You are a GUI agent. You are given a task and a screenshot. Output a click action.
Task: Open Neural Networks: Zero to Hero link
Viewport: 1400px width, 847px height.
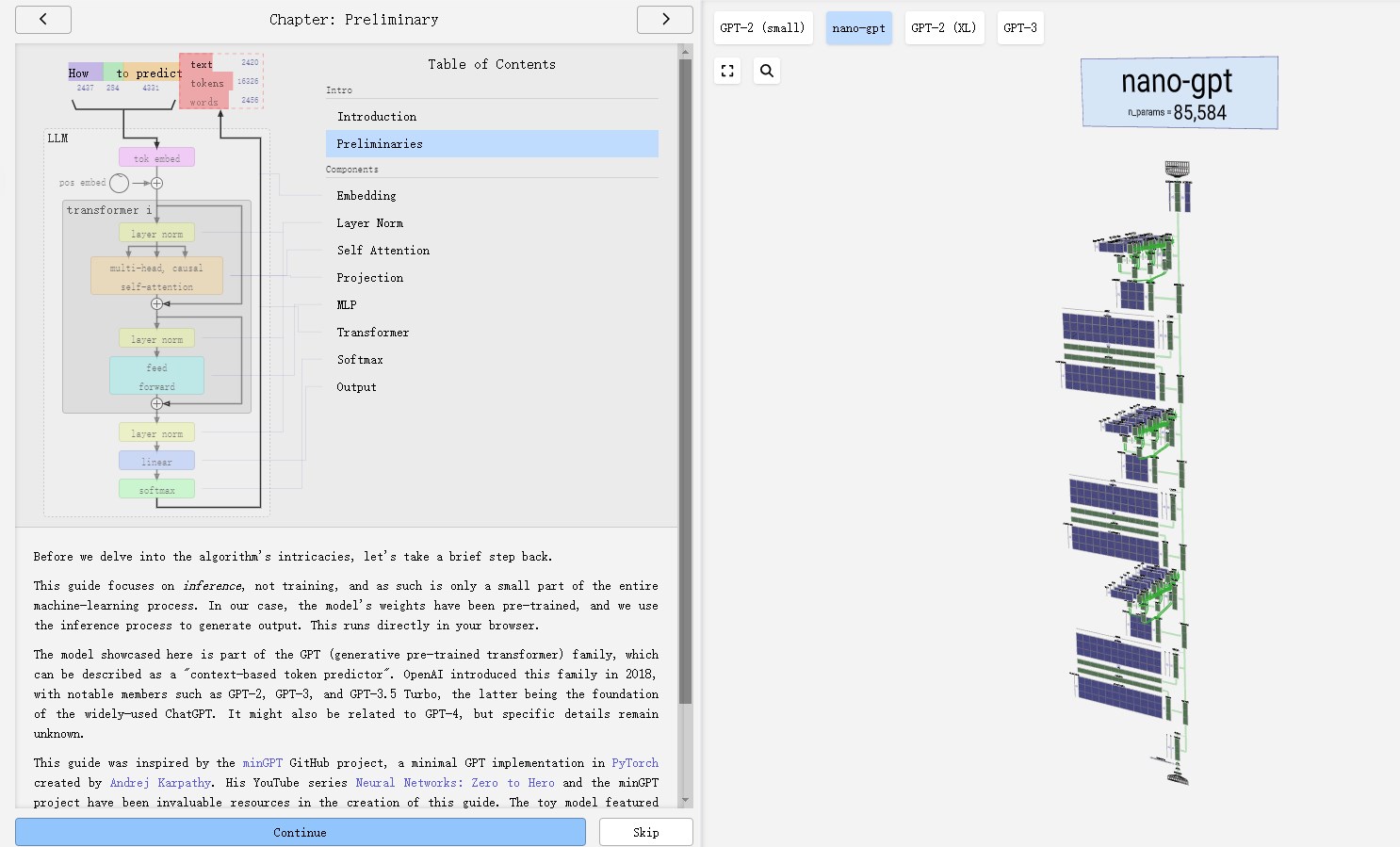[455, 783]
